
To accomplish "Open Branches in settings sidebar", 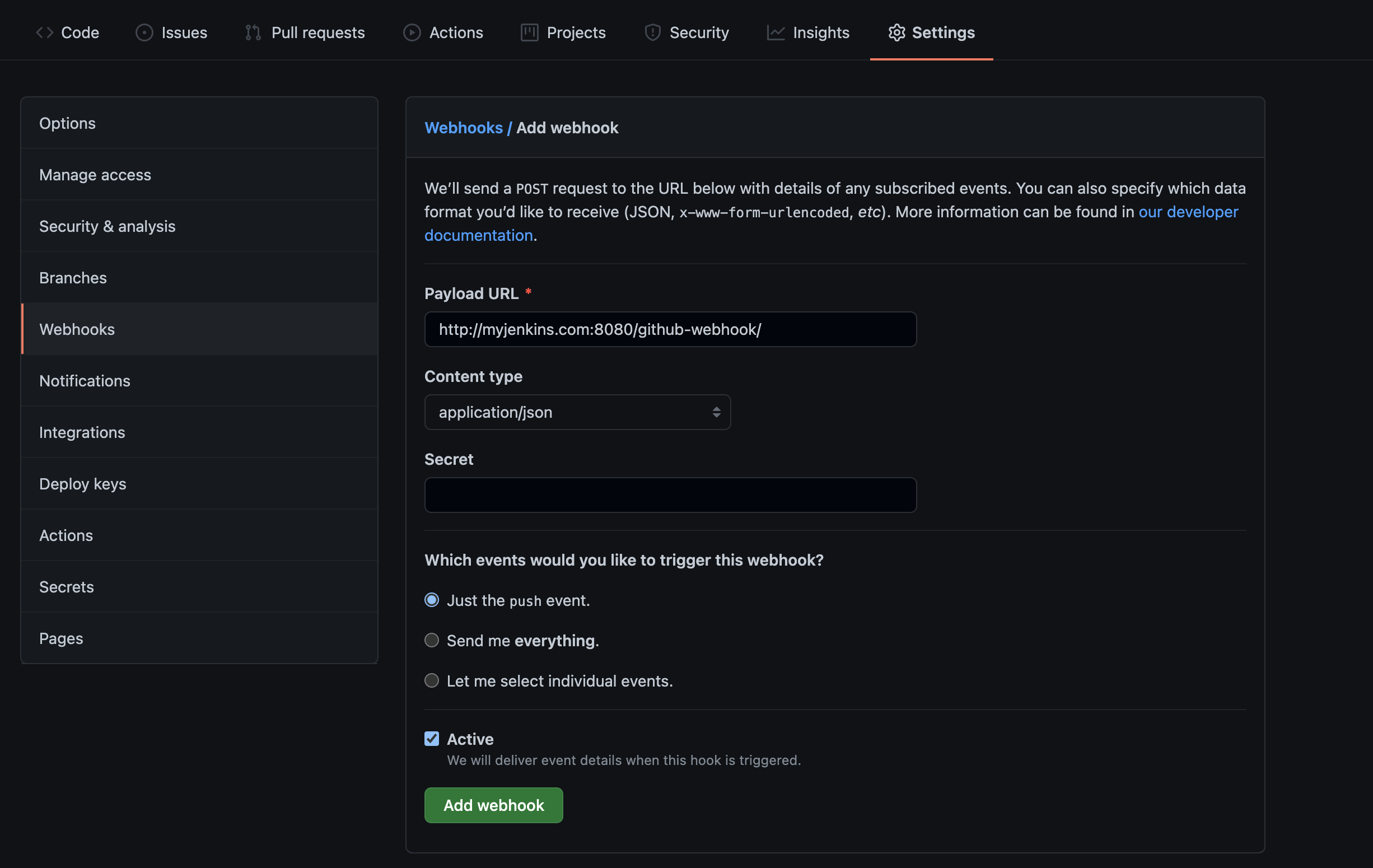I will [x=73, y=278].
